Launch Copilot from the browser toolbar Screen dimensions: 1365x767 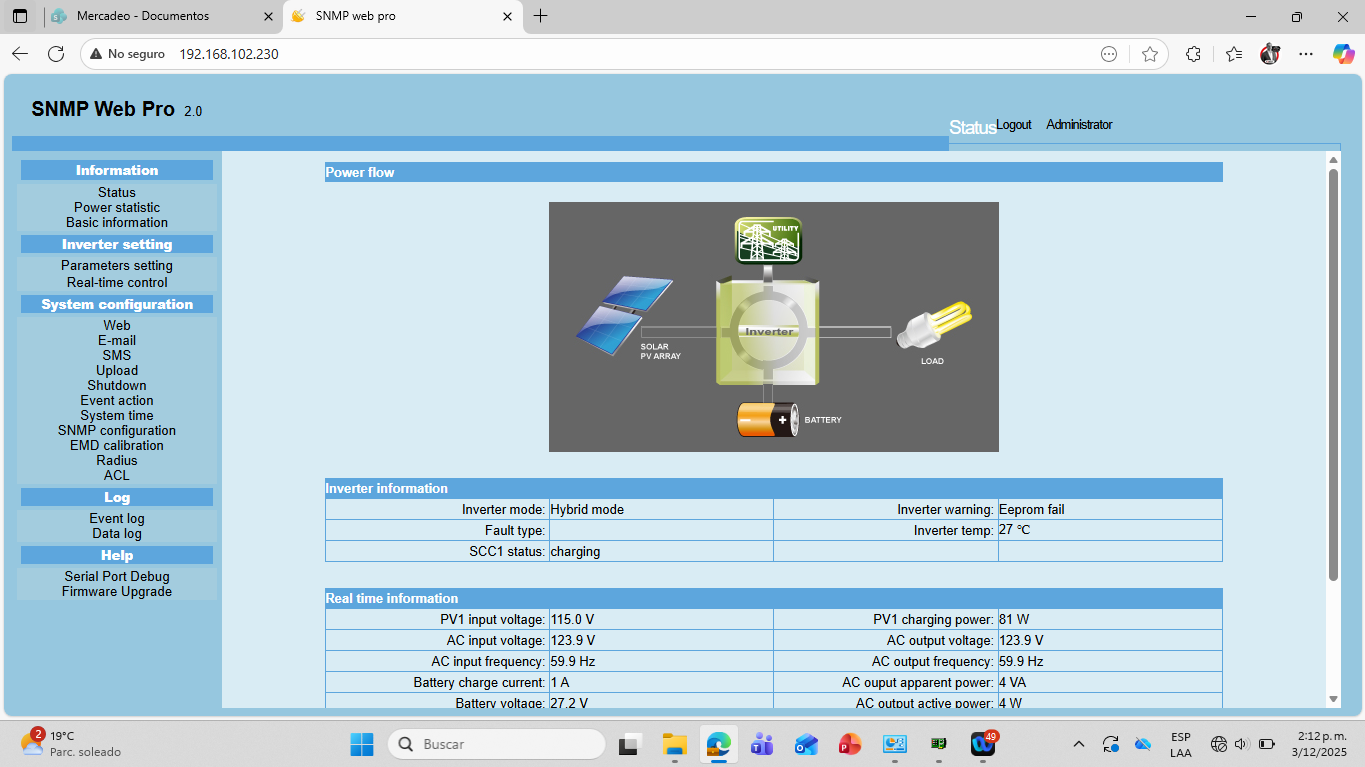1343,54
